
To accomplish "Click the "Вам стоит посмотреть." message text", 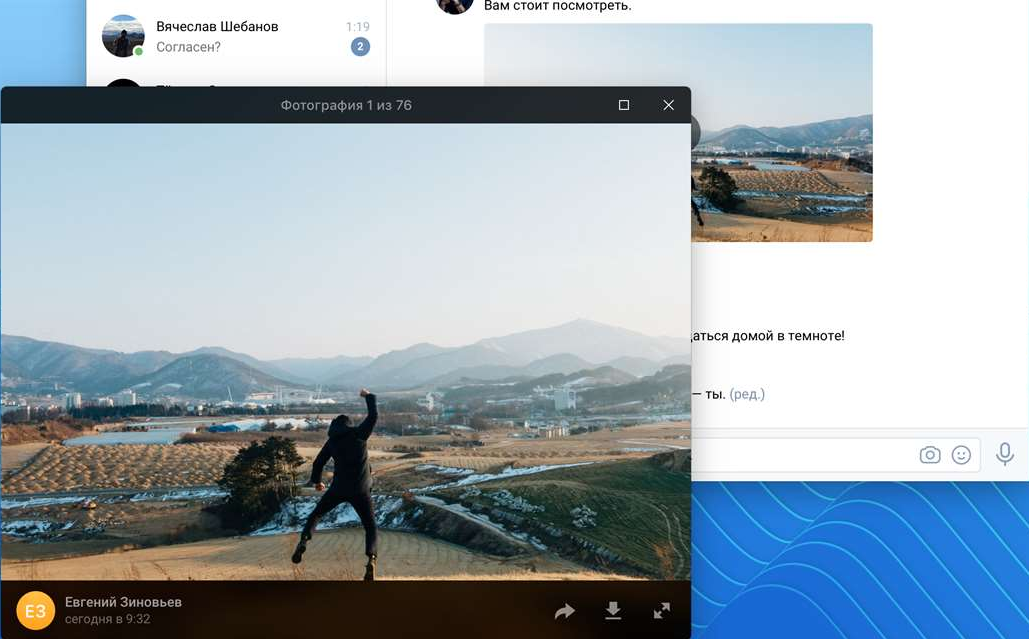I will [558, 6].
